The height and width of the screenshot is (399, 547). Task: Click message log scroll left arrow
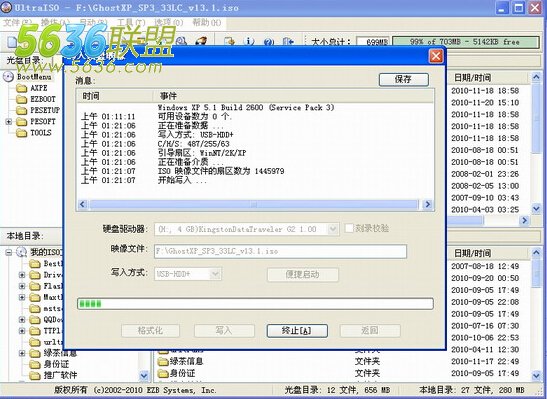pyautogui.click(x=83, y=204)
